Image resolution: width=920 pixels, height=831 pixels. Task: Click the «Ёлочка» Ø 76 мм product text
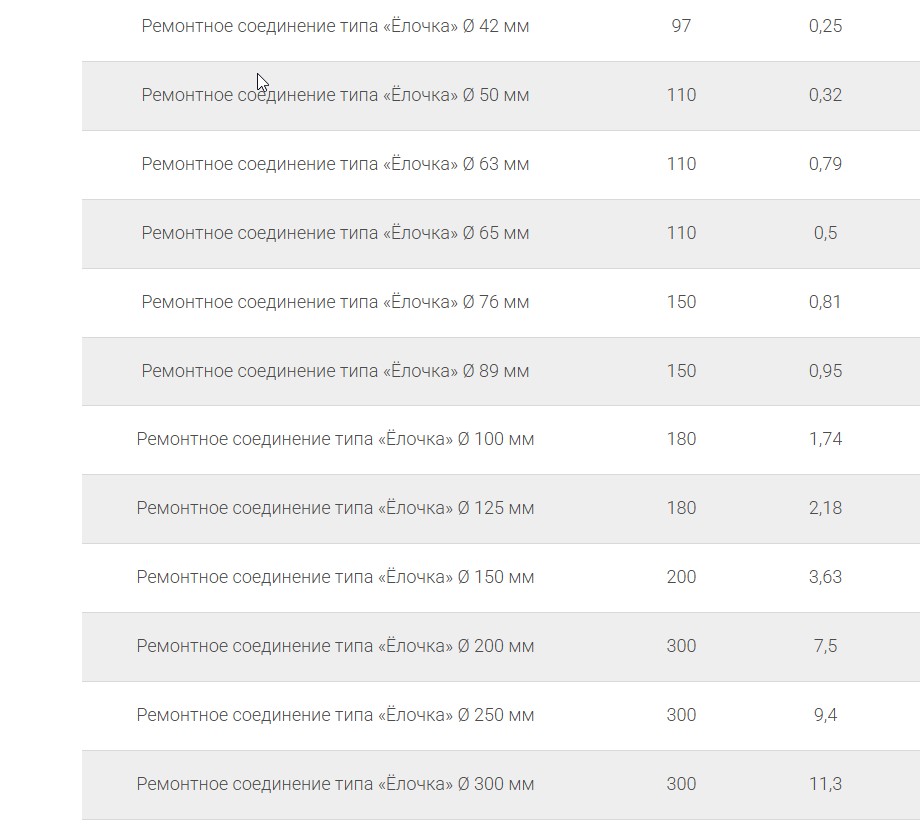tap(335, 302)
